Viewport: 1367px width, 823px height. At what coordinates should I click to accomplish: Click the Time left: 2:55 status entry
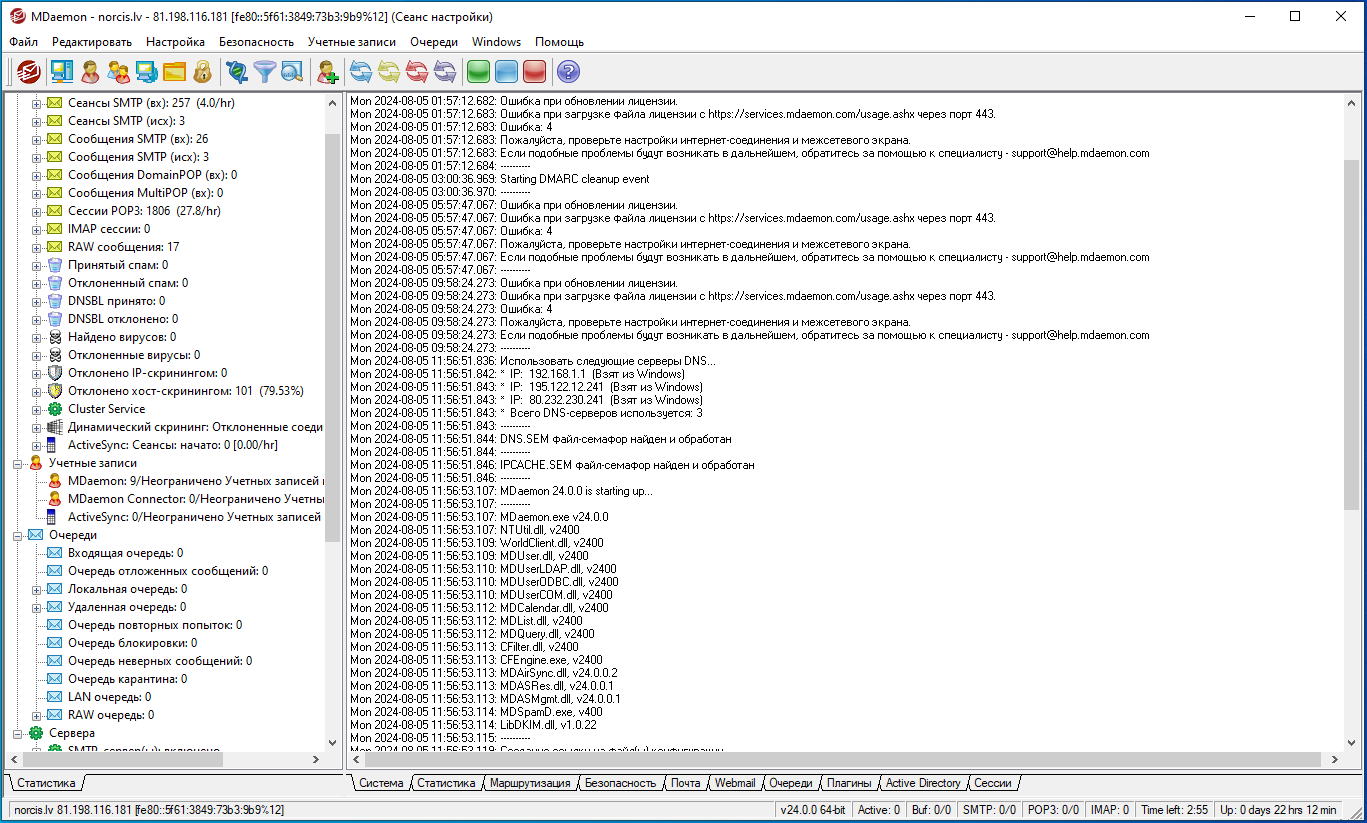coord(1175,810)
